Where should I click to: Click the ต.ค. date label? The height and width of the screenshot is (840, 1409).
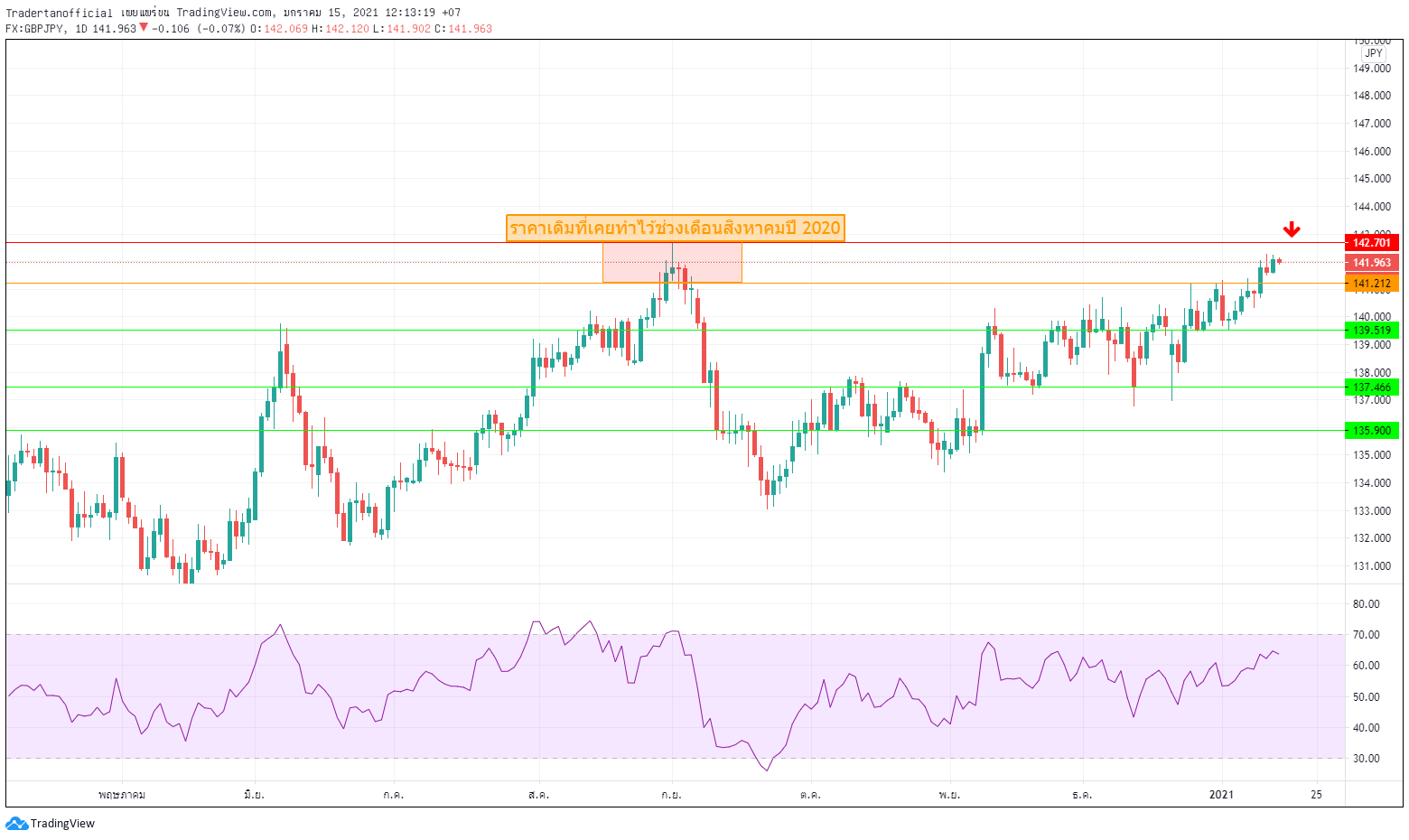[810, 795]
